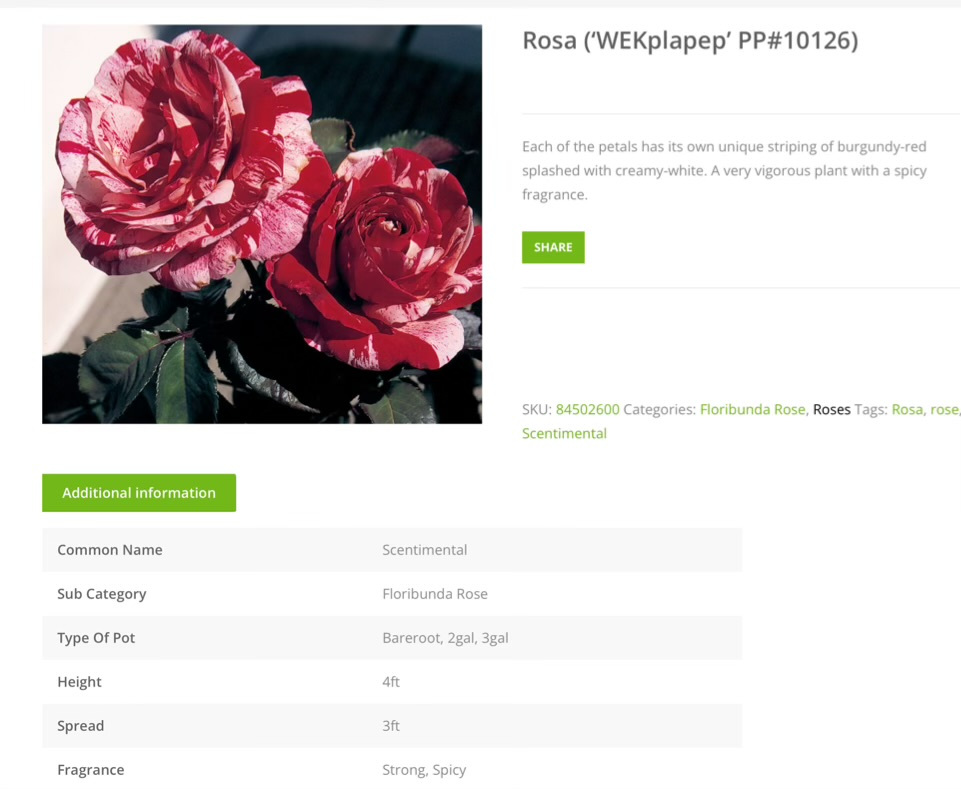The image size is (961, 789).
Task: Click the striped rose product image
Action: [x=262, y=224]
